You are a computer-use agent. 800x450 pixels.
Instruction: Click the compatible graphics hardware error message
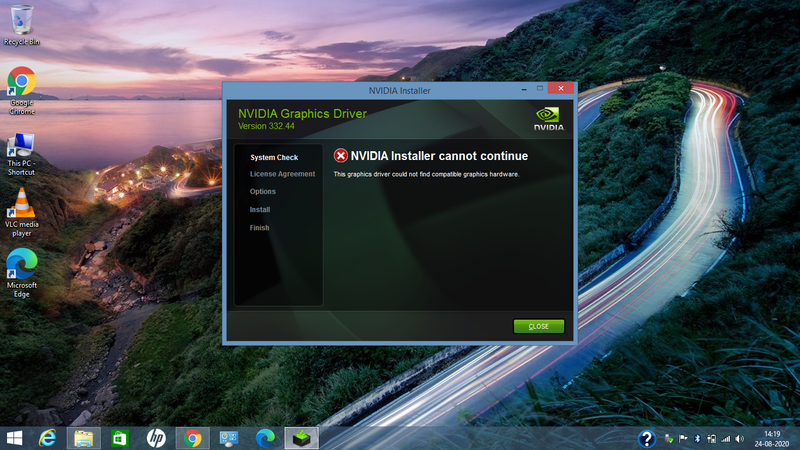426,174
